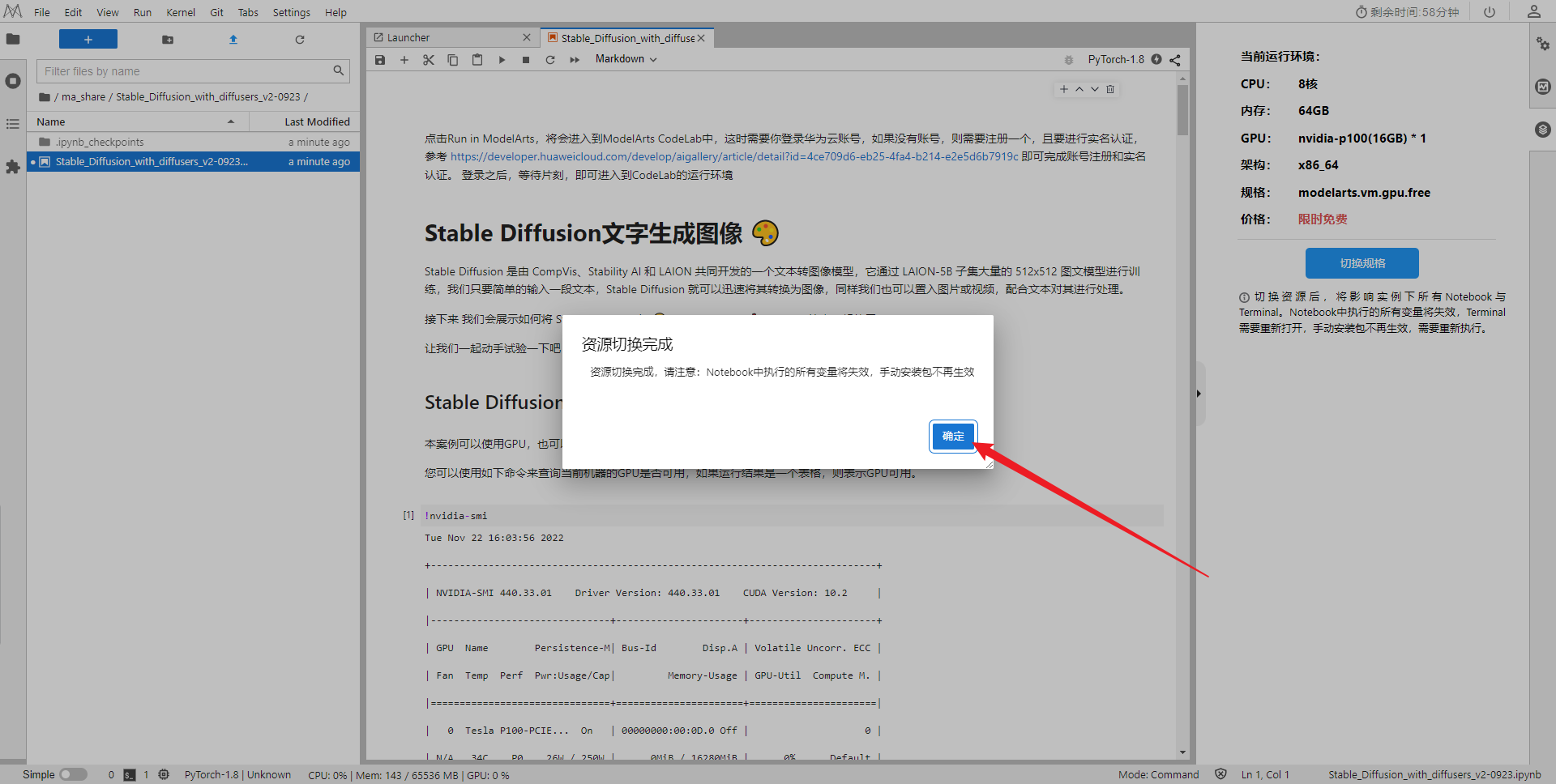
Task: Interrupt the kernel with the stop icon
Action: pyautogui.click(x=526, y=60)
